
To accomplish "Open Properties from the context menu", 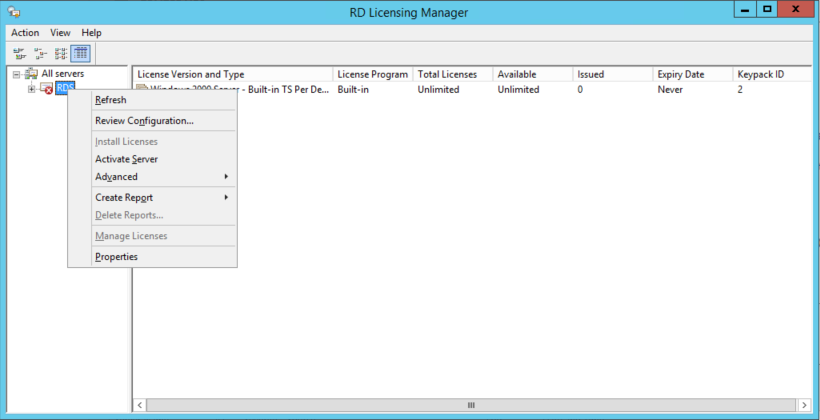I will coord(116,257).
